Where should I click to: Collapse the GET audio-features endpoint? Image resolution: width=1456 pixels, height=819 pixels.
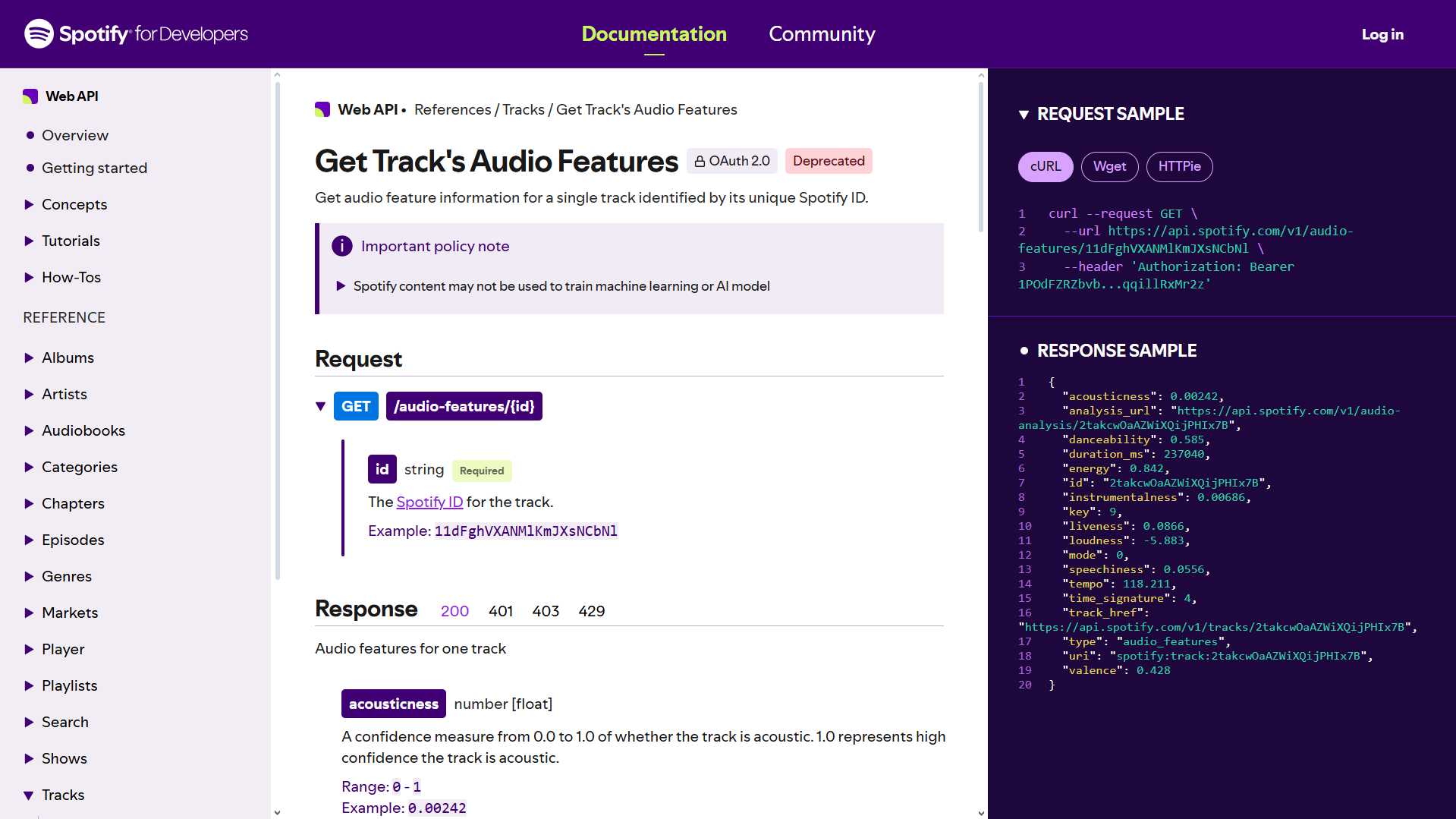point(320,406)
